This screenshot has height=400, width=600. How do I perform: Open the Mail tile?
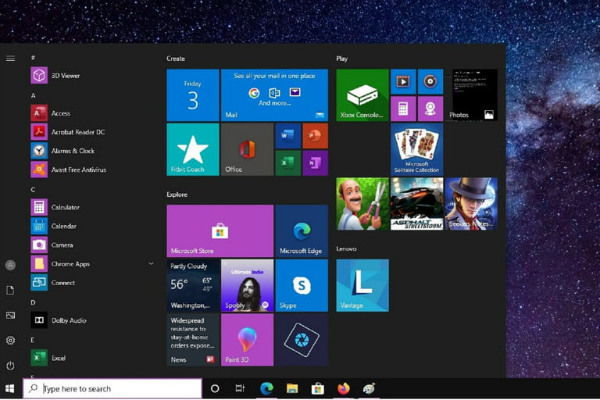[274, 95]
